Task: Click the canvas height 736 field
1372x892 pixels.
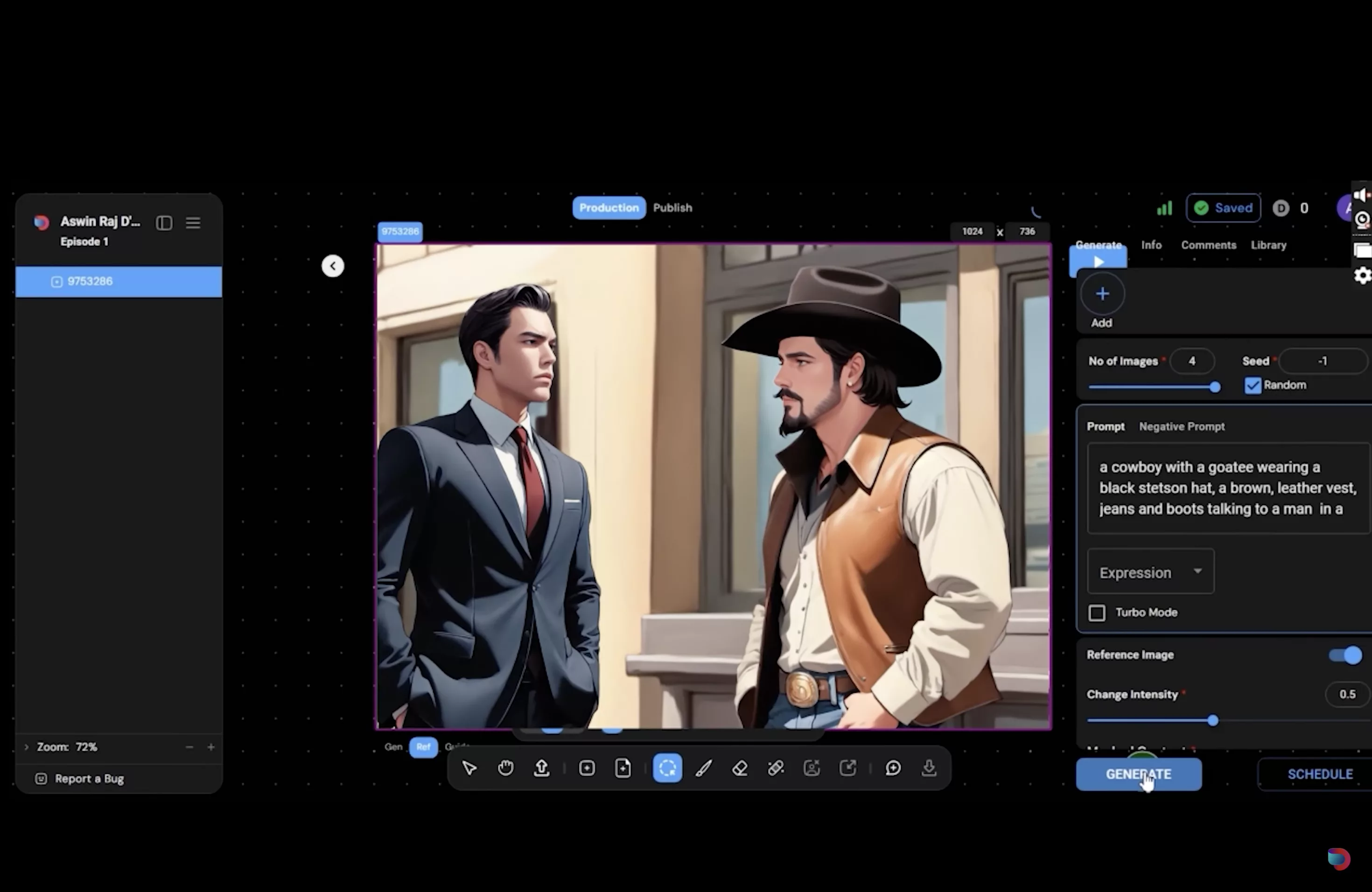Action: [1027, 232]
